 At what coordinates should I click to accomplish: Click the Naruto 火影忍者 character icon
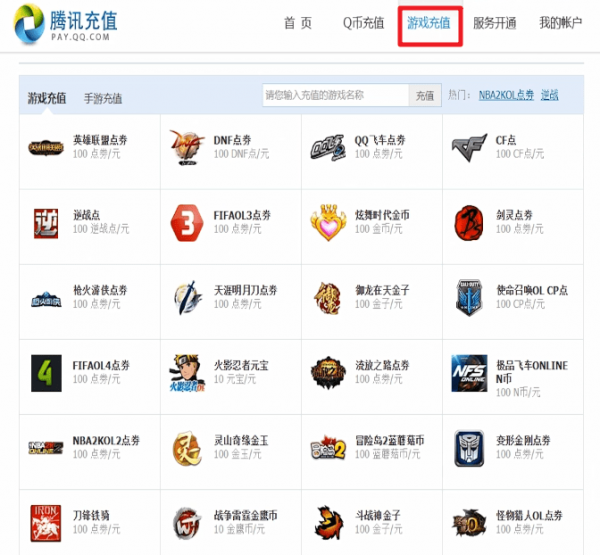click(x=187, y=373)
